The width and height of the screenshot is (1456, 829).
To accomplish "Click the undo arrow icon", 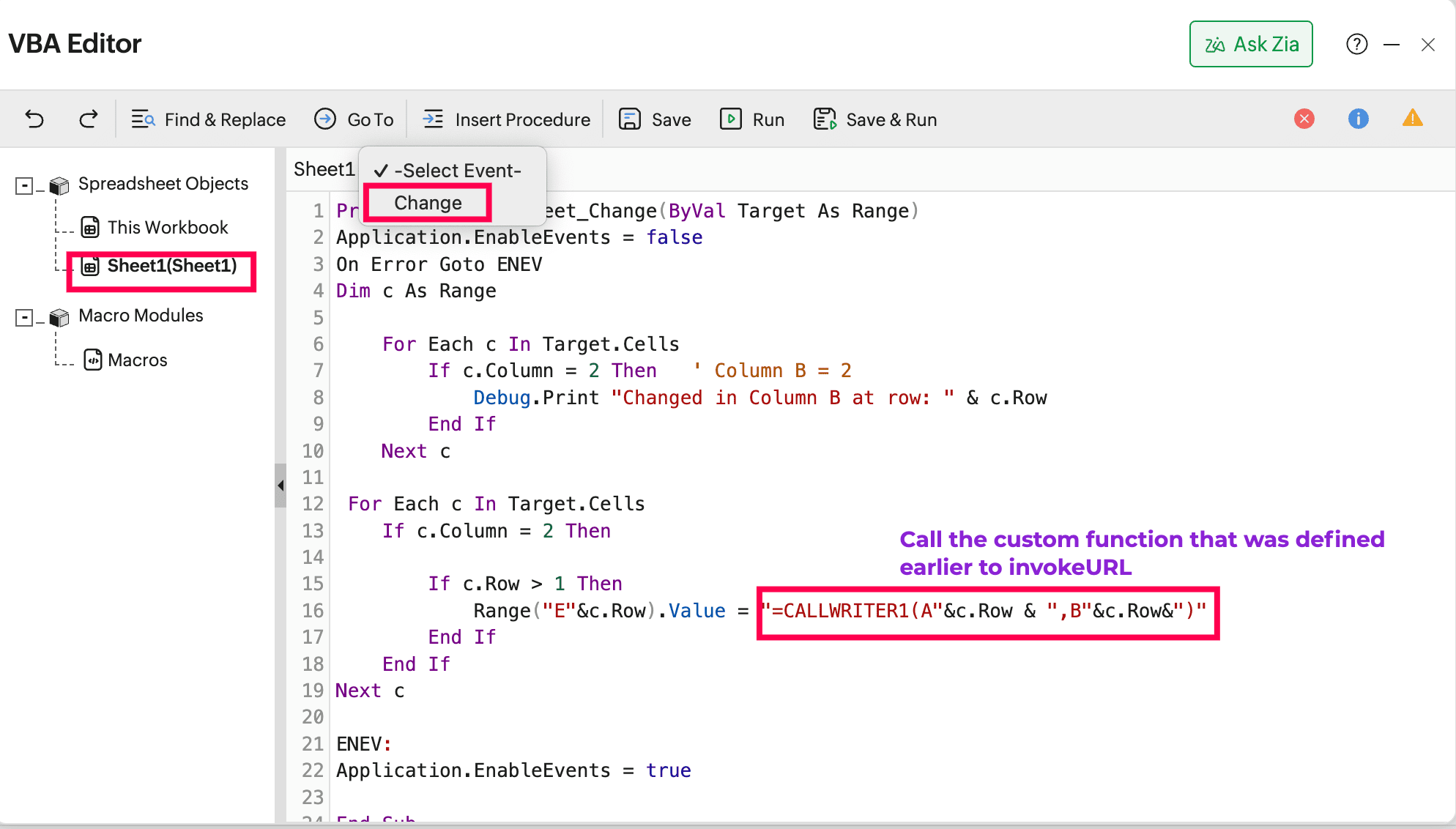I will tap(34, 119).
